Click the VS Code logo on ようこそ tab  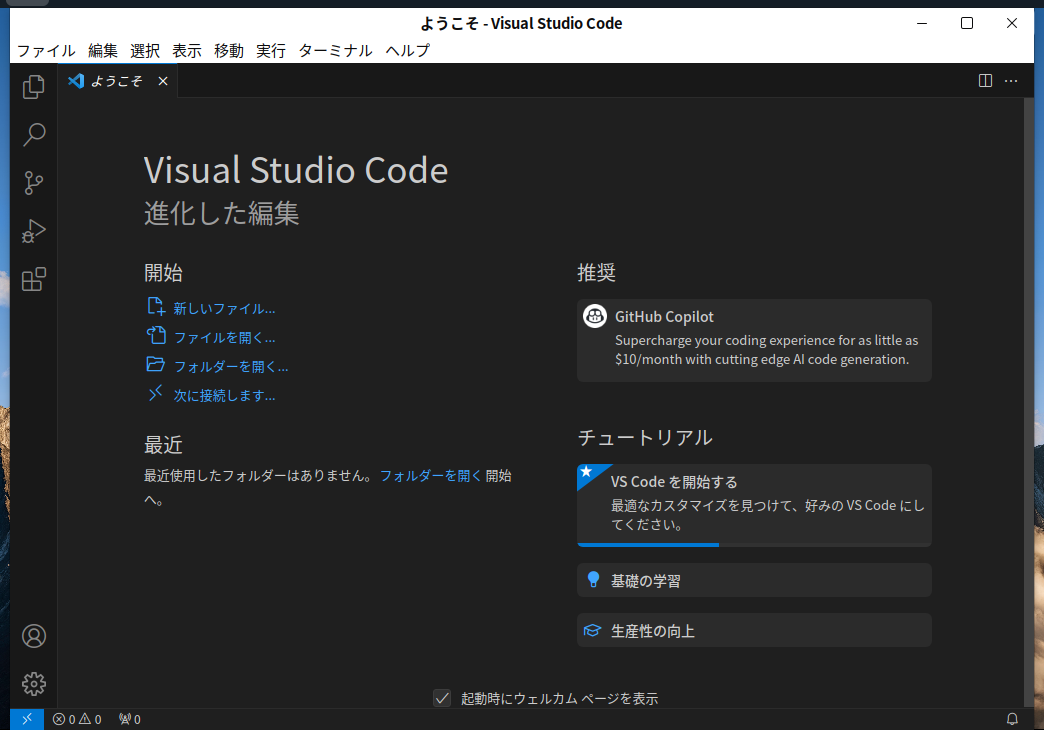(76, 81)
